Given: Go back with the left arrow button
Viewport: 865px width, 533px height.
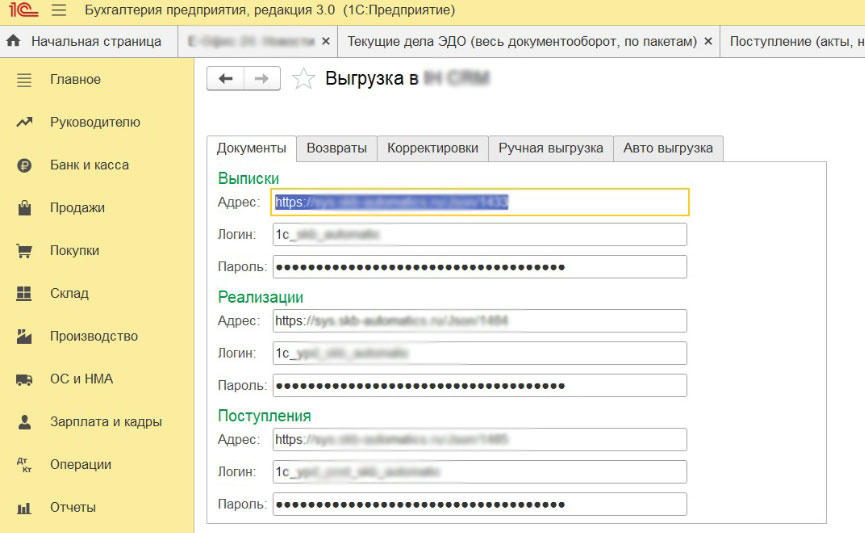Looking at the screenshot, I should pyautogui.click(x=226, y=78).
